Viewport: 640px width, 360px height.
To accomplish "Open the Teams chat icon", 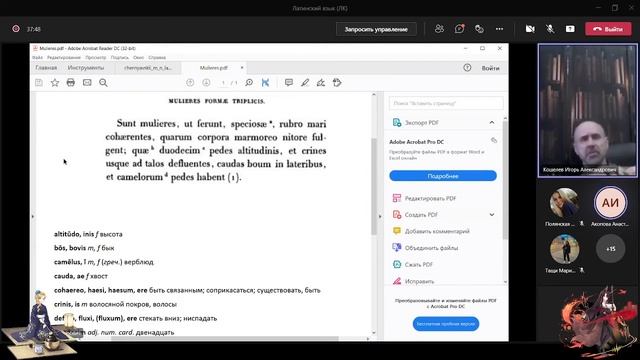I will tap(460, 29).
